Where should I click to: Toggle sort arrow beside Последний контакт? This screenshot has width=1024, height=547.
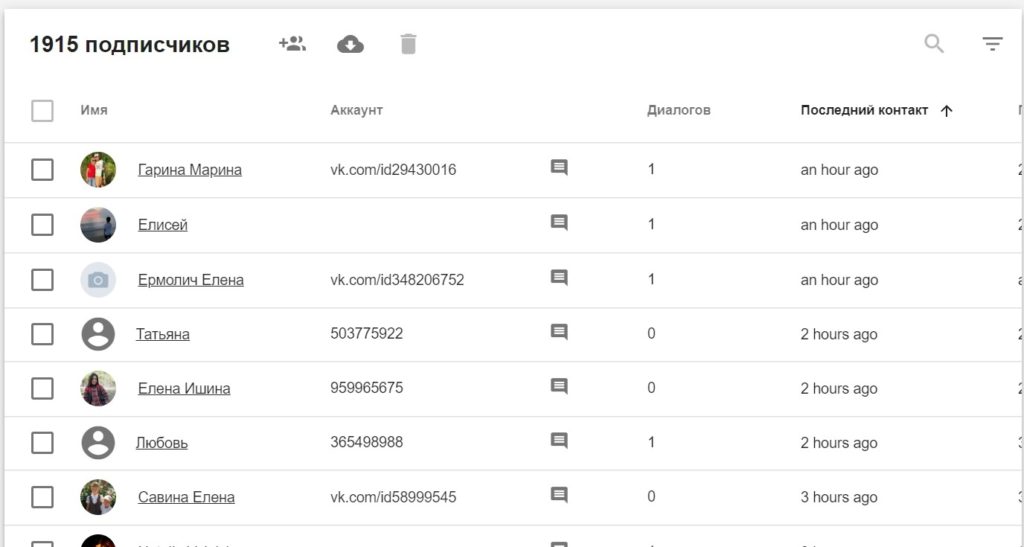(947, 111)
